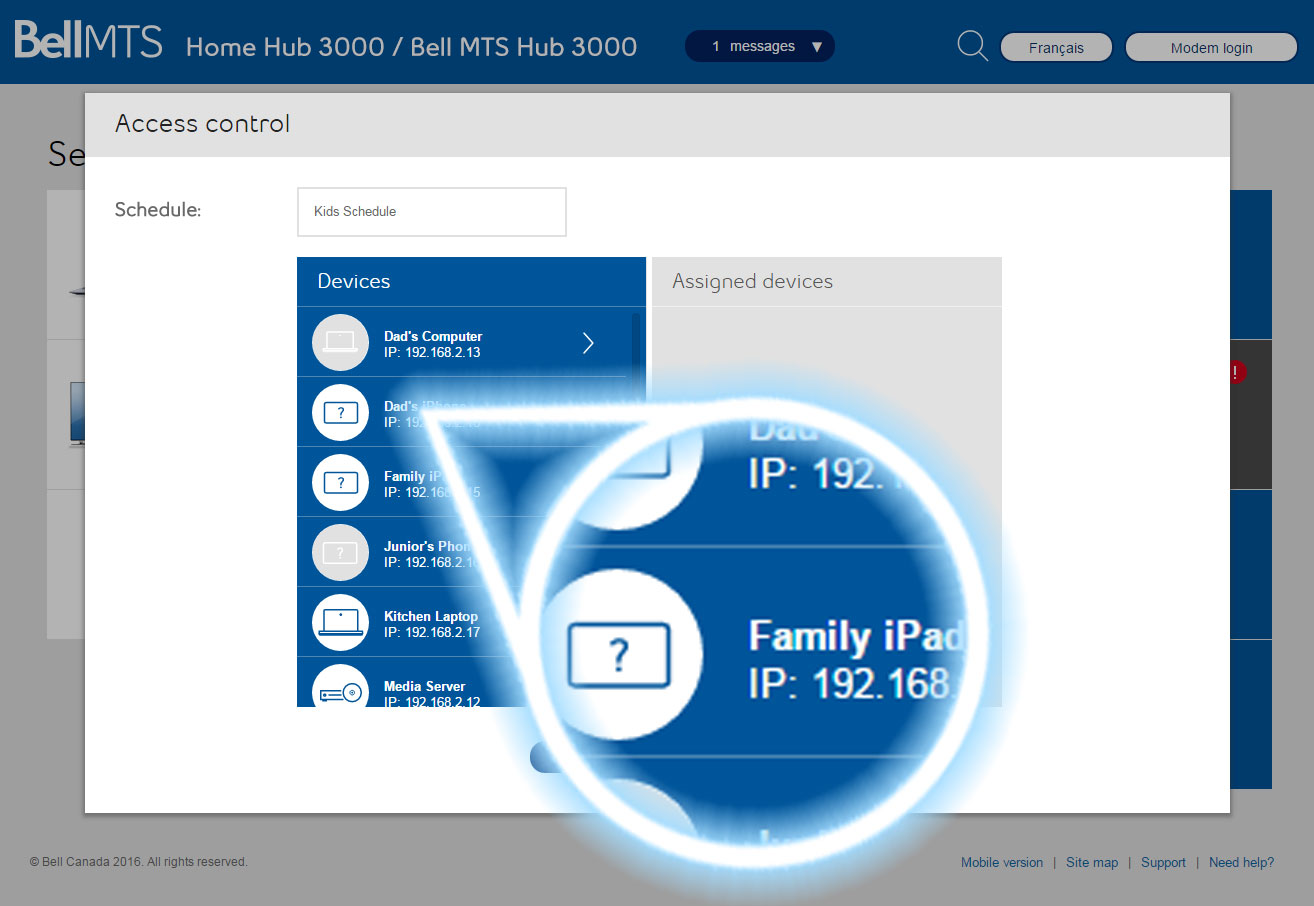Screen dimensions: 1314x906
Task: Click the red alert badge behind the dialog
Action: point(1238,372)
